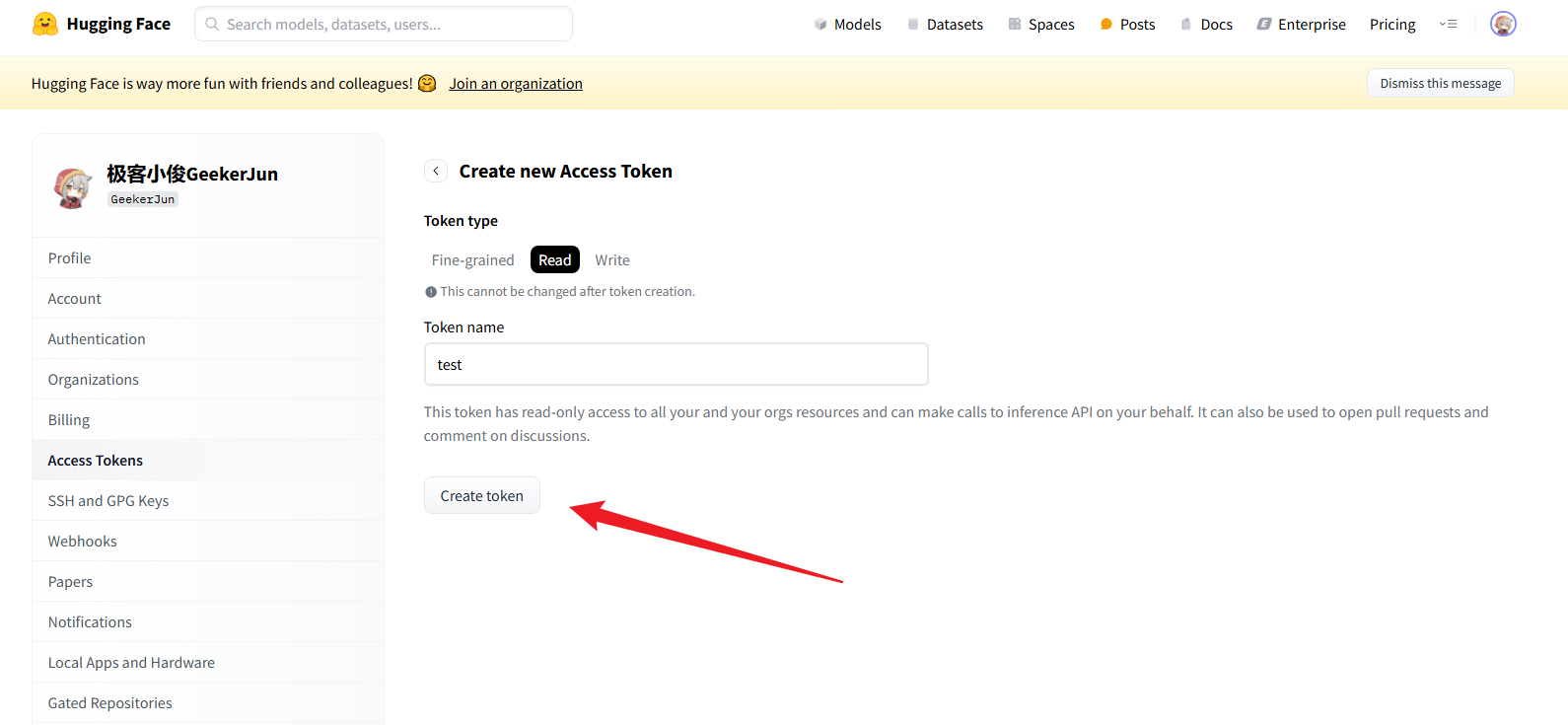1568x725 pixels.
Task: Click the hugging emoji in the yellow banner
Action: [x=427, y=84]
